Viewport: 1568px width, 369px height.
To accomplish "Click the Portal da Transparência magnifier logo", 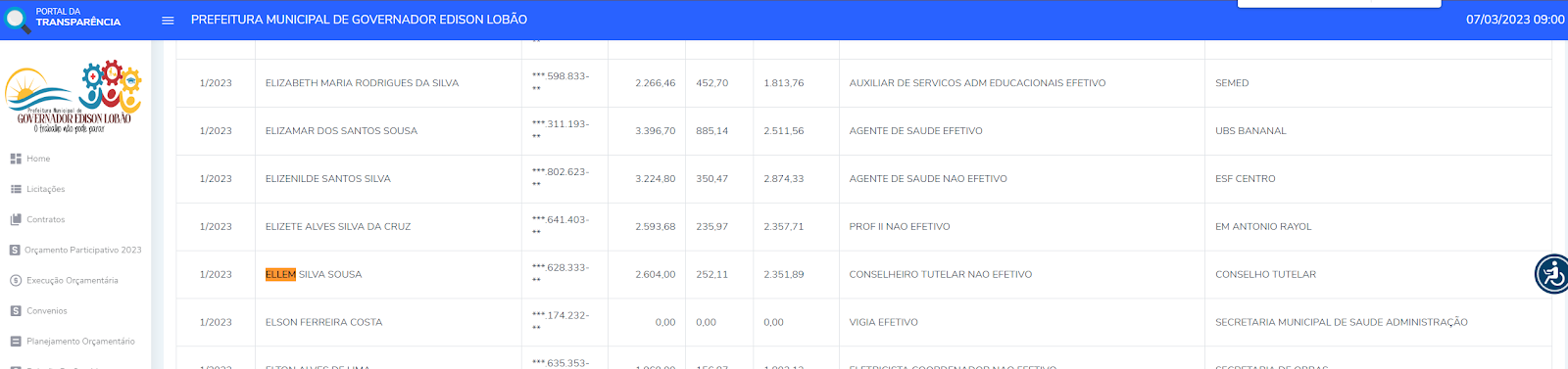I will [x=18, y=20].
